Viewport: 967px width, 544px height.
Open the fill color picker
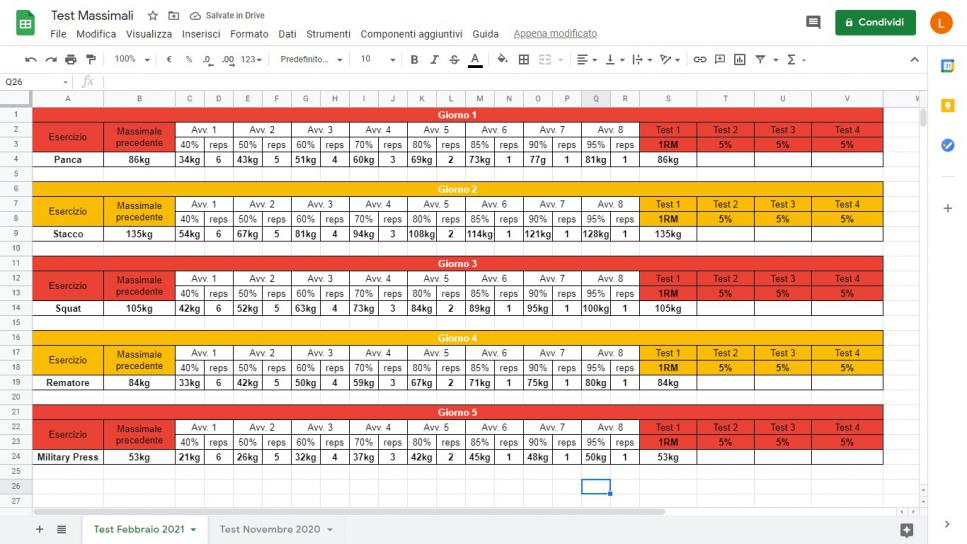coord(502,60)
